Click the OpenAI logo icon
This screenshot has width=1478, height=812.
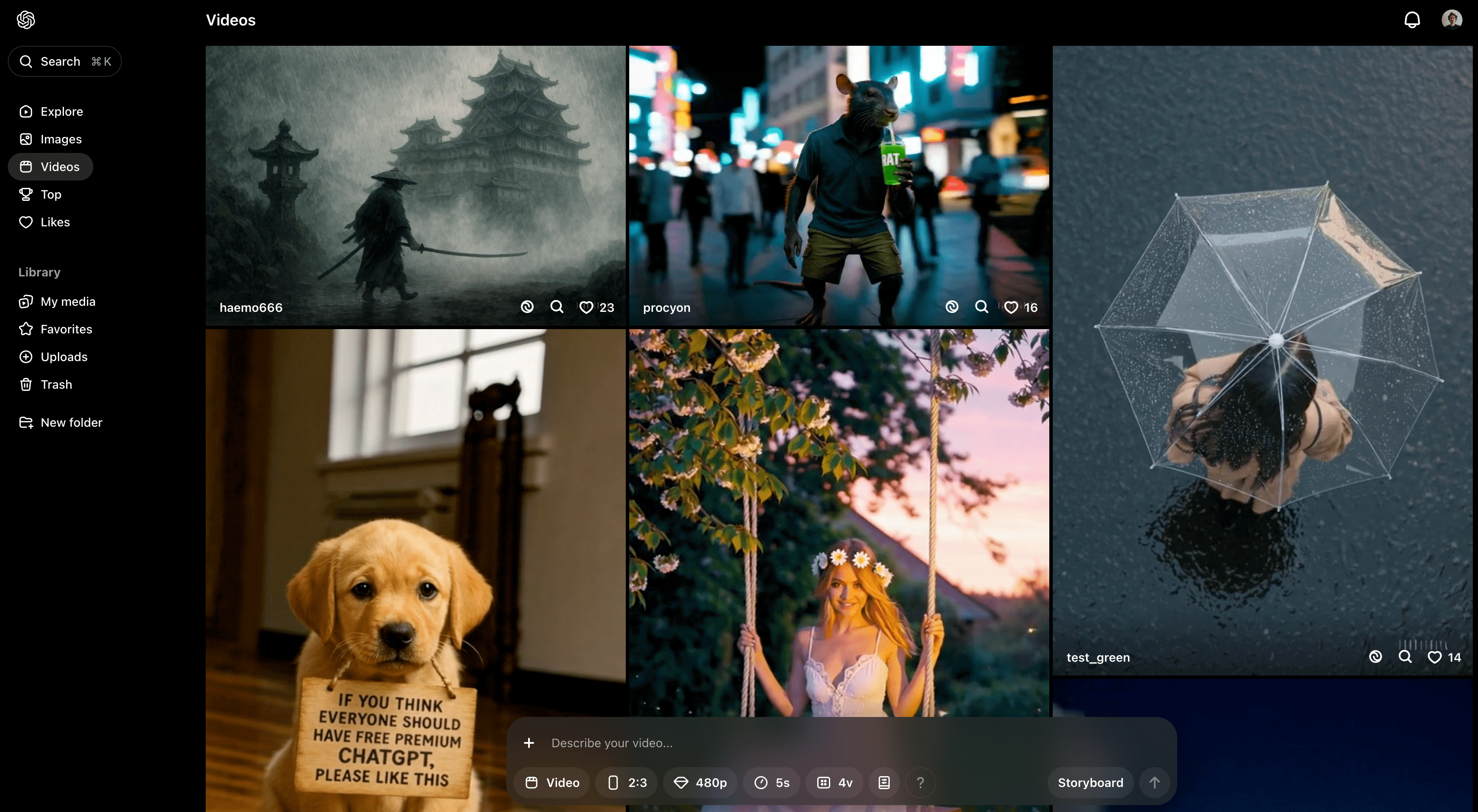(x=26, y=20)
